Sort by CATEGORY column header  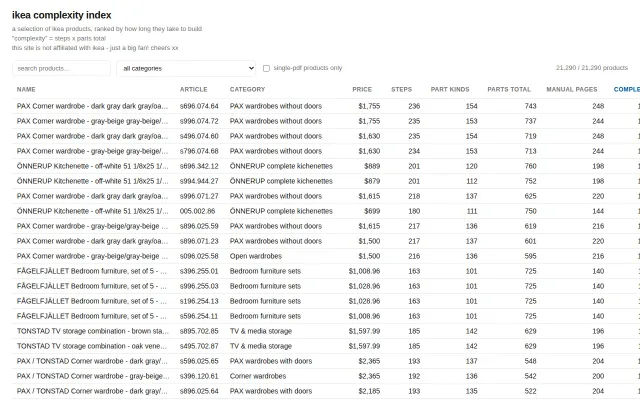(x=247, y=89)
